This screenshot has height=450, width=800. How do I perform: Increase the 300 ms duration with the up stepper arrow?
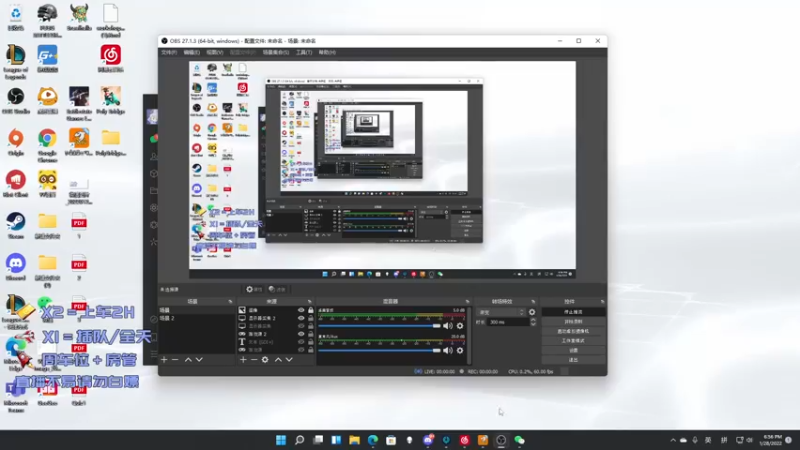[x=533, y=320]
